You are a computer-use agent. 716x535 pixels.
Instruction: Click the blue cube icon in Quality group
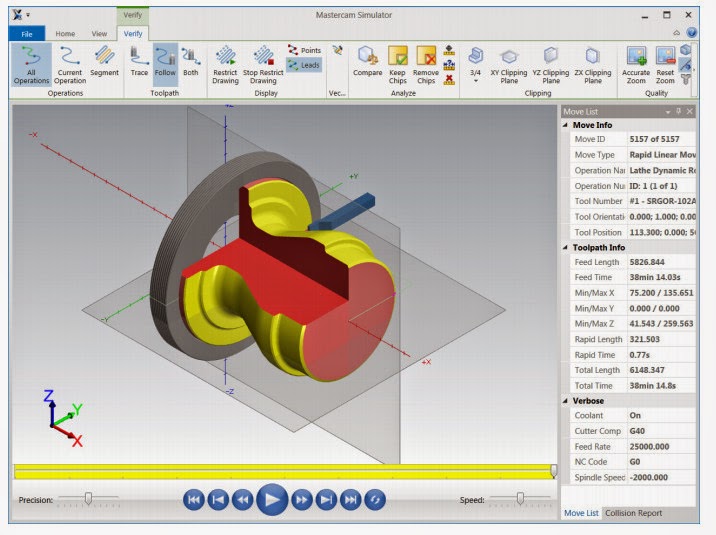pos(685,50)
